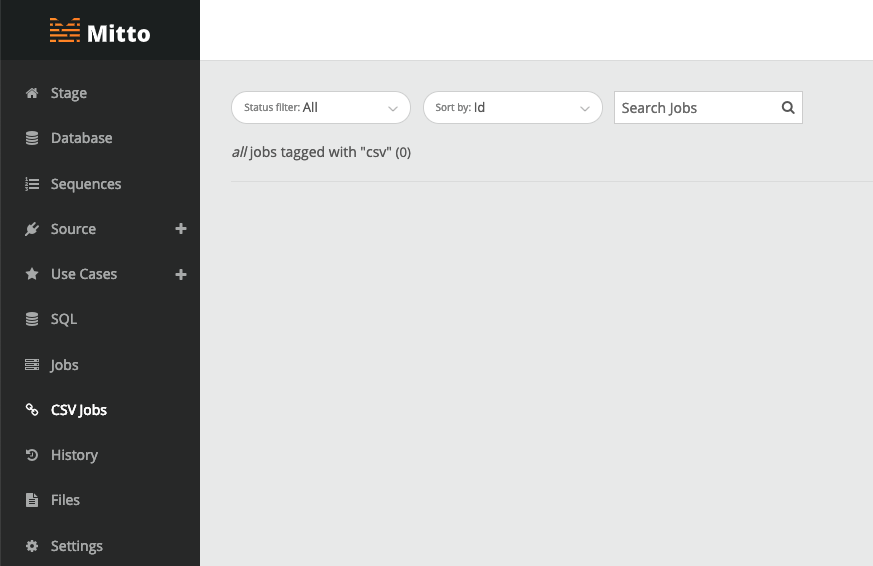Open the Files menu item
The height and width of the screenshot is (566, 873).
tap(65, 500)
